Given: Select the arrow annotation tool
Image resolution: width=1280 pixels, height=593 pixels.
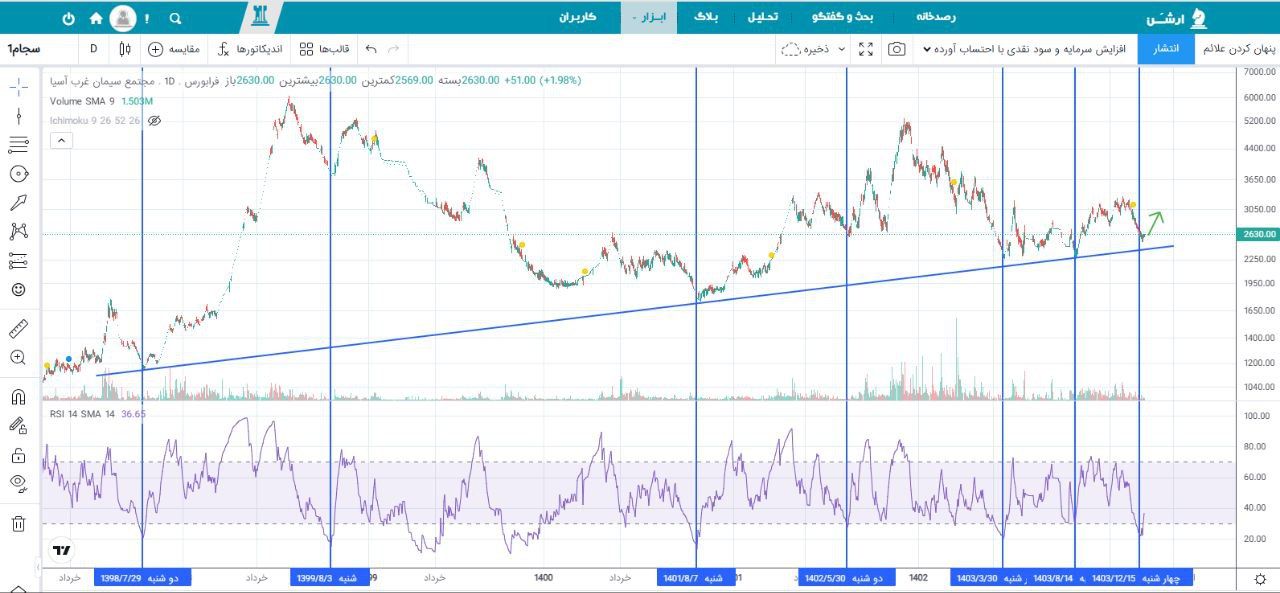Looking at the screenshot, I should pos(18,203).
